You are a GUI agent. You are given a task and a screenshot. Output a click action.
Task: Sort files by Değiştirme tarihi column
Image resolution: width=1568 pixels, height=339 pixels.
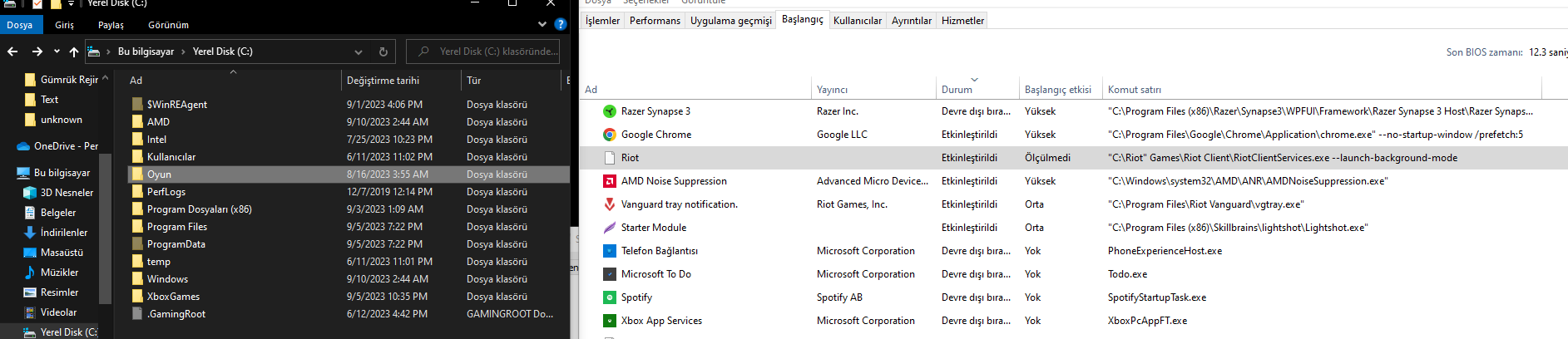[x=383, y=81]
